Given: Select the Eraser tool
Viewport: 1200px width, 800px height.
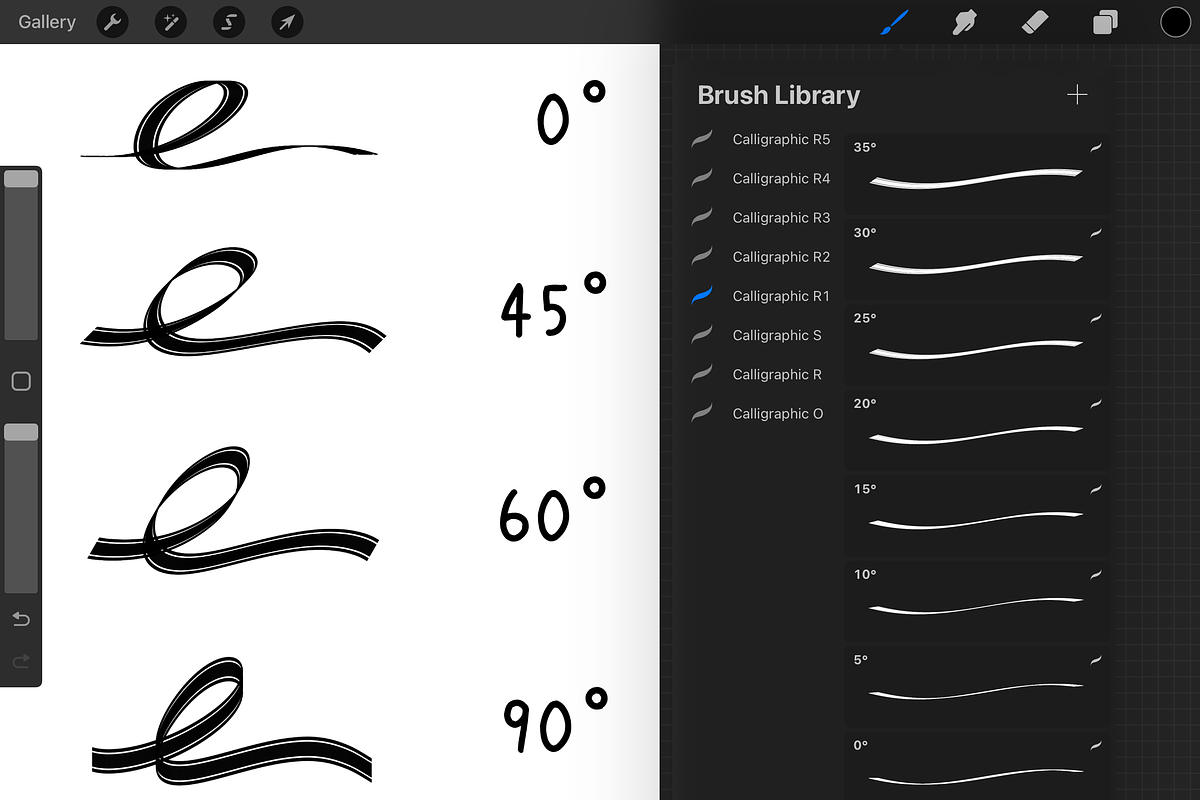Looking at the screenshot, I should pos(1035,22).
